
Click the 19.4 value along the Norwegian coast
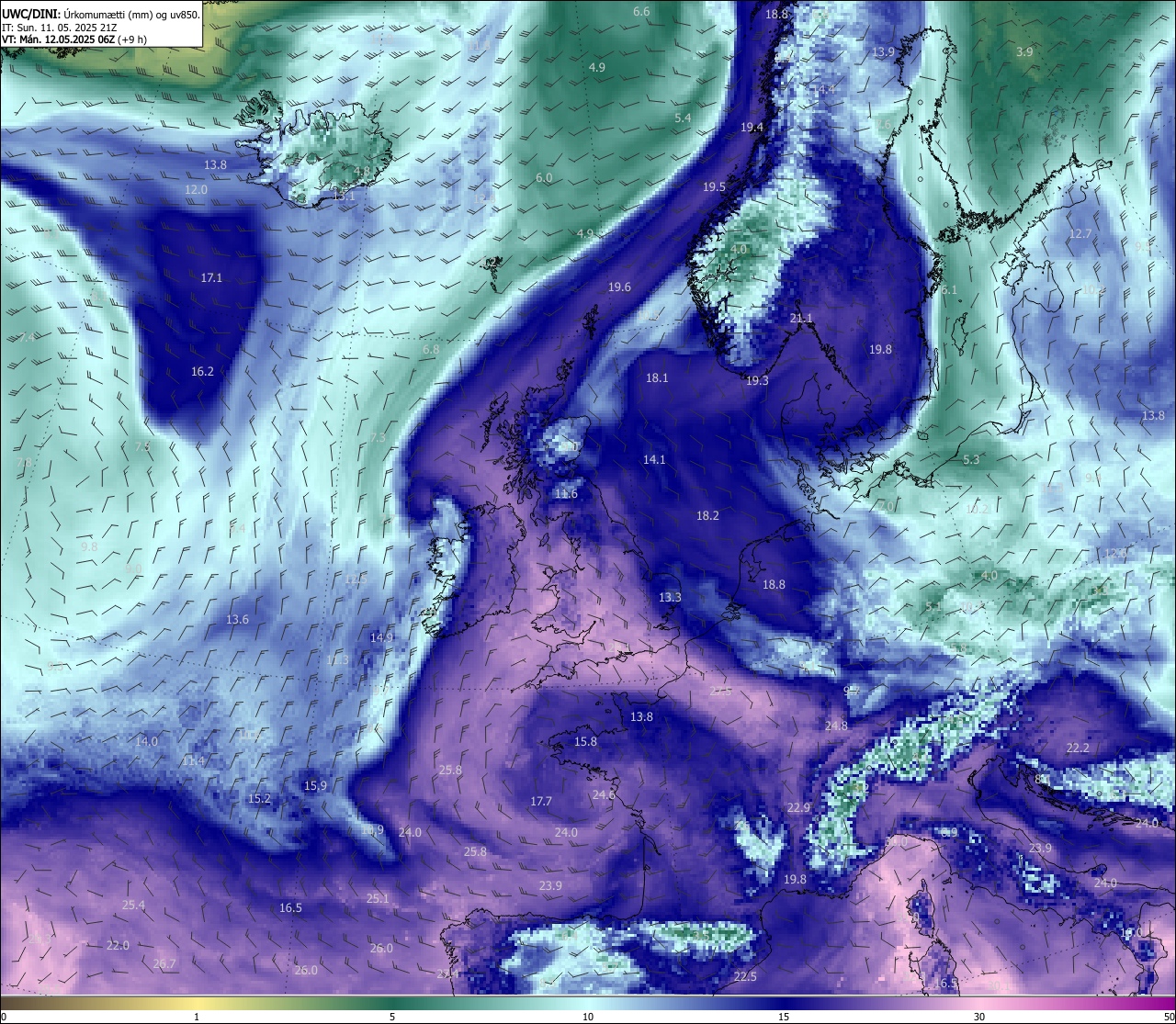(752, 128)
